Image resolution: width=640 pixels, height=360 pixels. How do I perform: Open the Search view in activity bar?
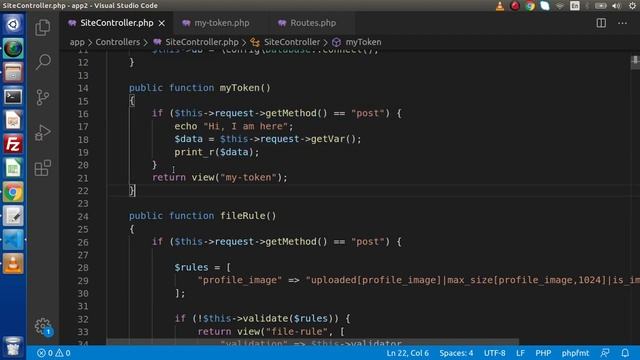point(43,62)
